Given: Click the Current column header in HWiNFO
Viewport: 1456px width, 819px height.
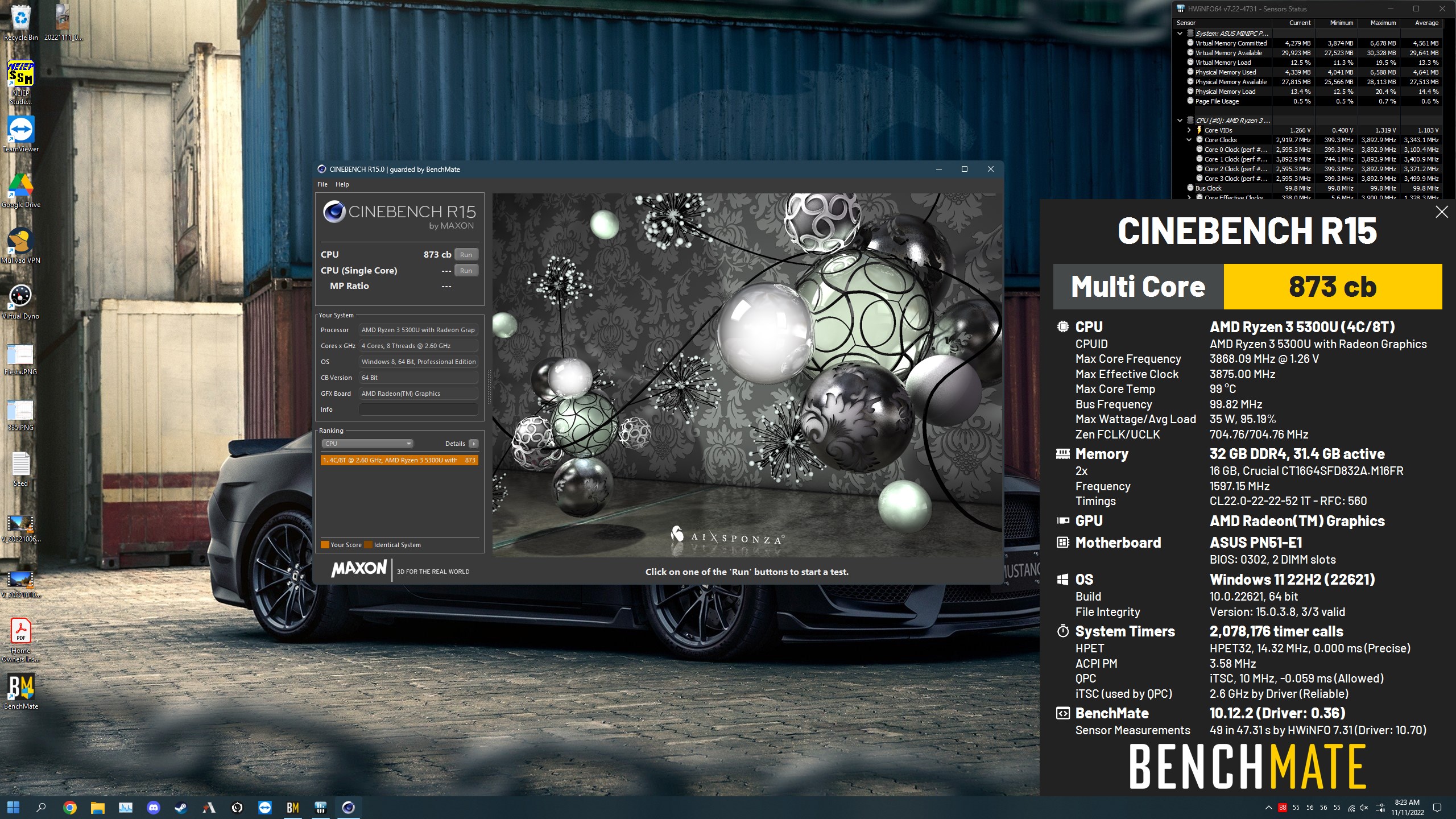Looking at the screenshot, I should click(1293, 23).
